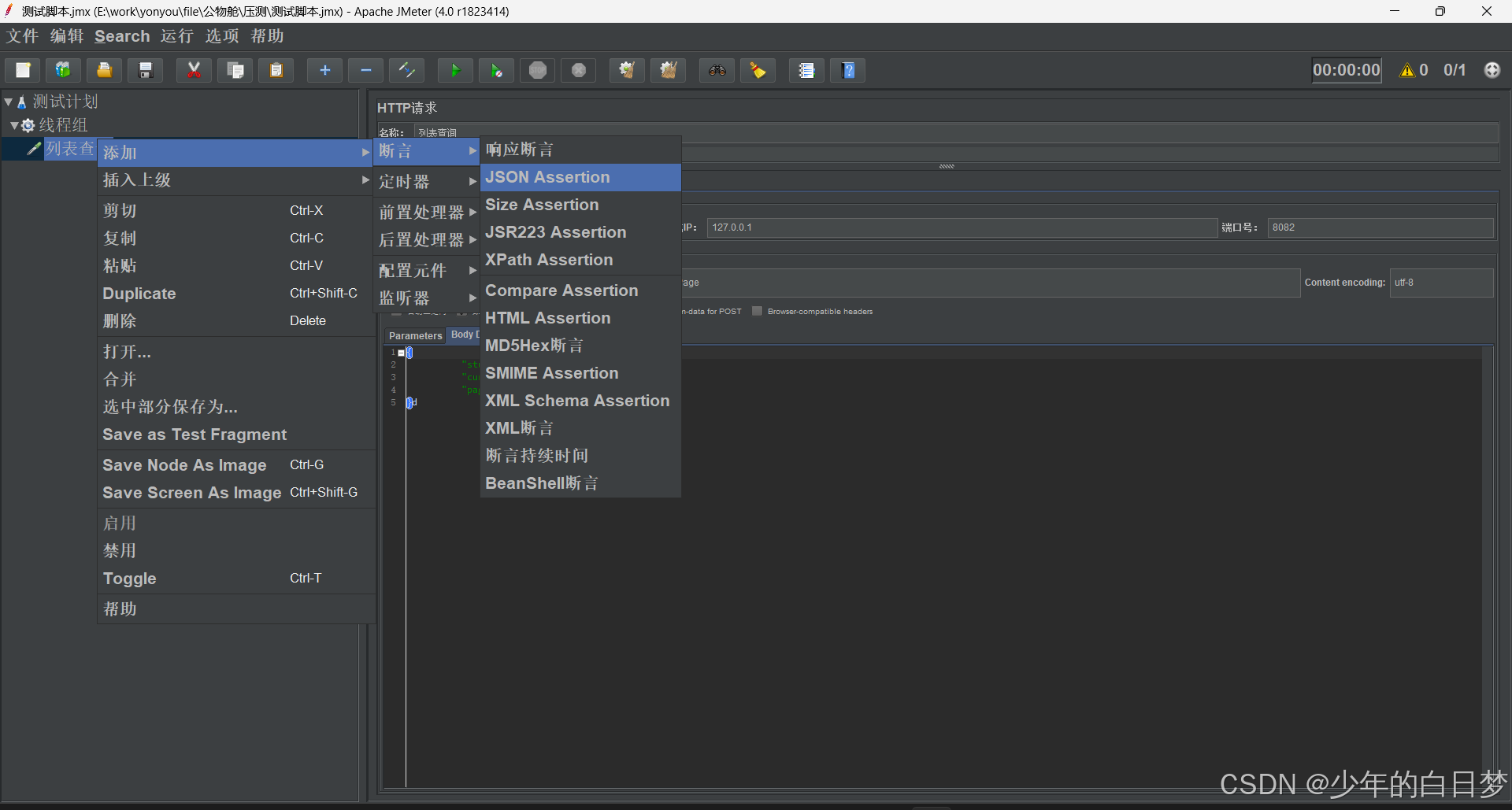Image resolution: width=1512 pixels, height=810 pixels.
Task: Click the Expand all plus icon
Action: pyautogui.click(x=324, y=70)
